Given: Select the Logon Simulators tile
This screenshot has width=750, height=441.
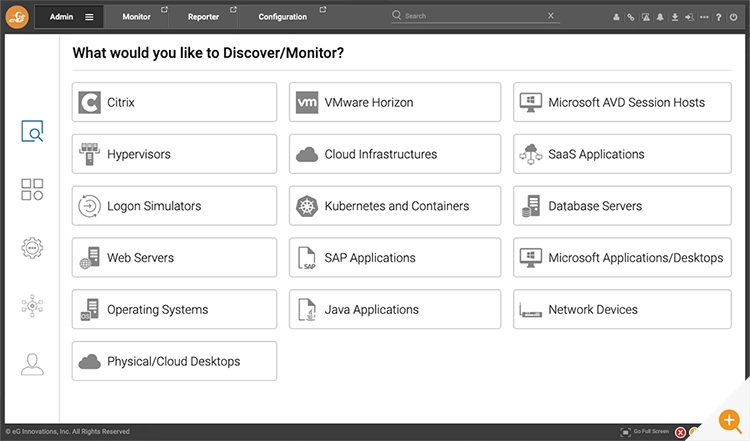Looking at the screenshot, I should point(175,206).
